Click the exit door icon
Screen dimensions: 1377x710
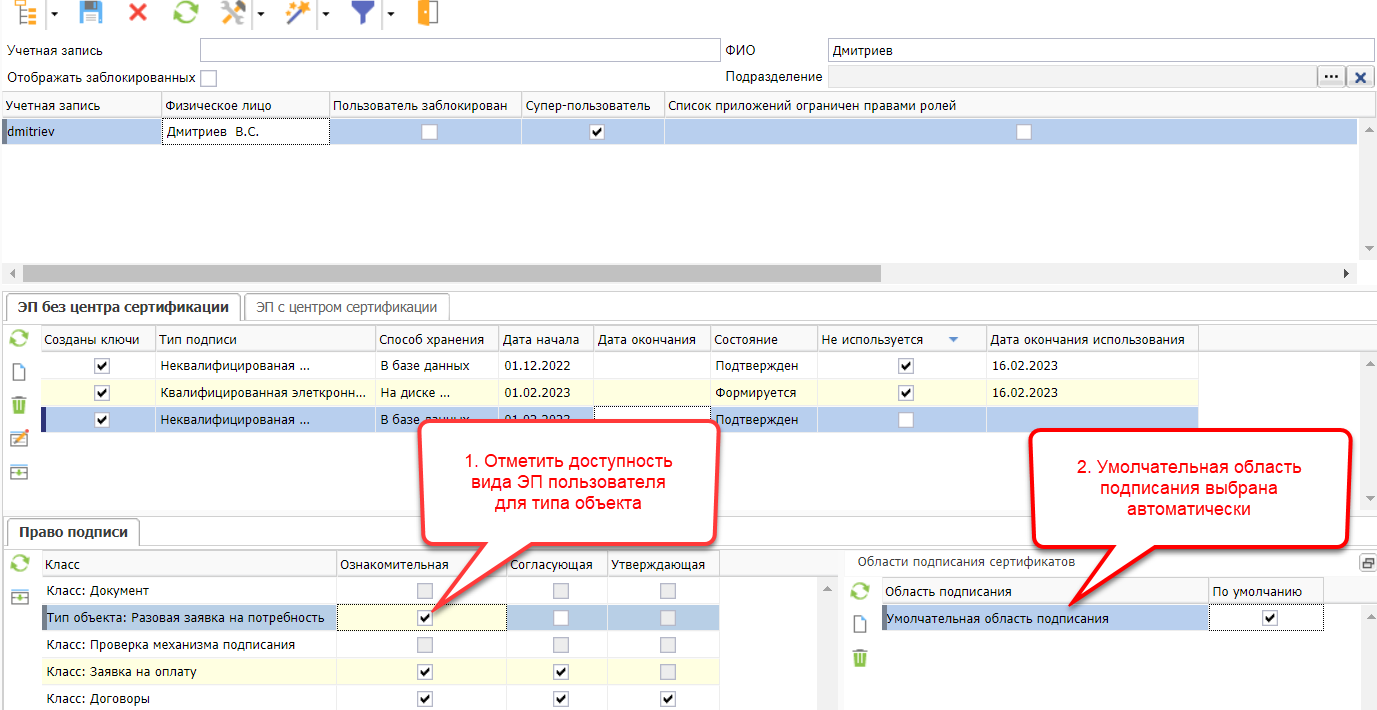point(428,12)
